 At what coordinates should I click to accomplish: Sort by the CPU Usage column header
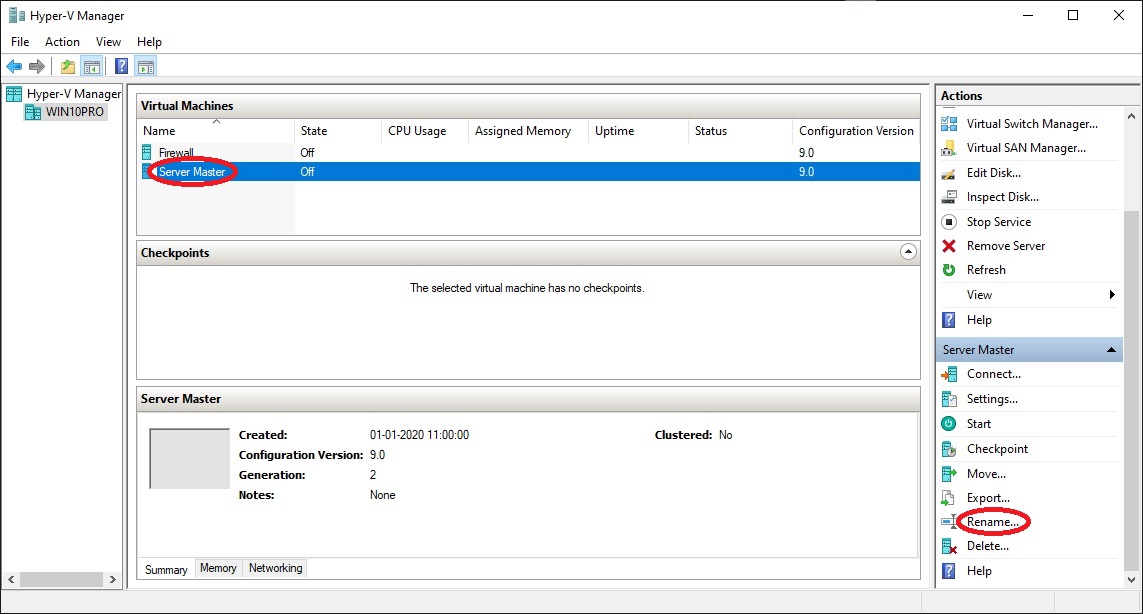point(425,131)
